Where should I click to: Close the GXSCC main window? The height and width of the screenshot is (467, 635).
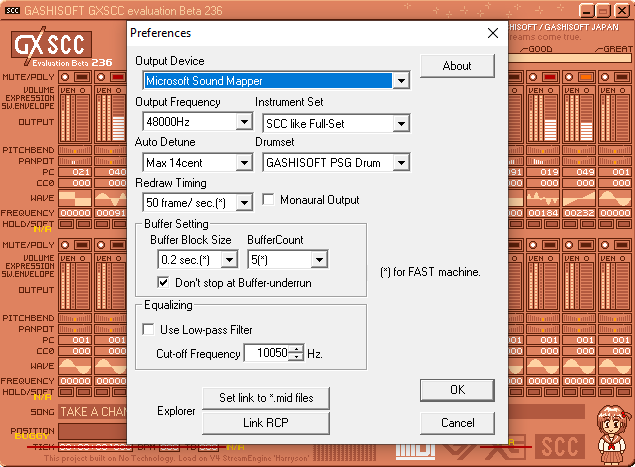622,11
